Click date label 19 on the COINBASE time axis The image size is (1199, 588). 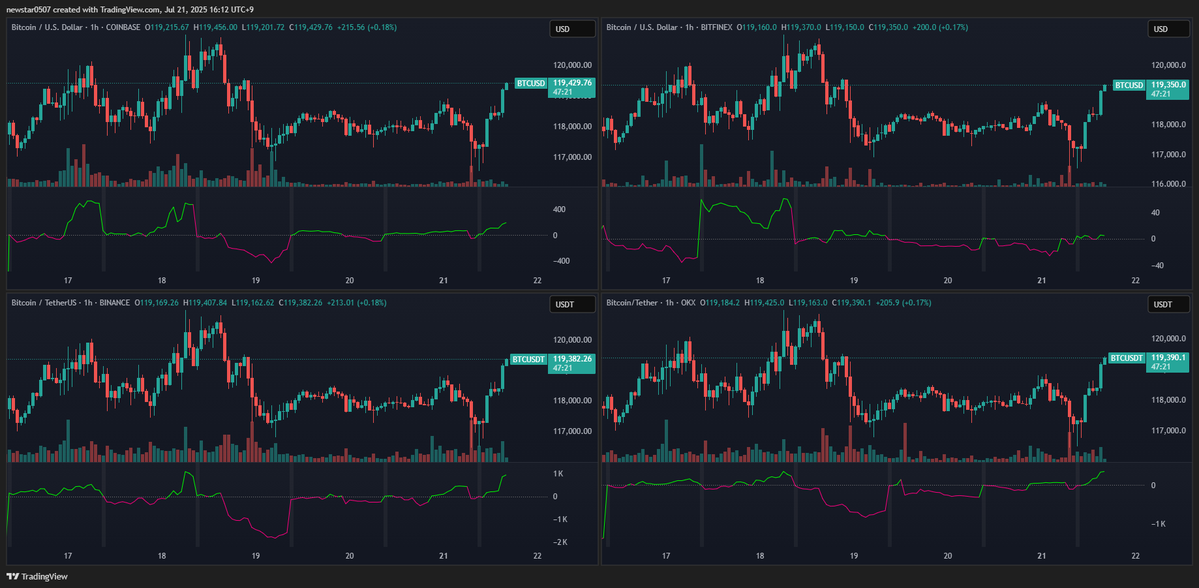pyautogui.click(x=255, y=281)
